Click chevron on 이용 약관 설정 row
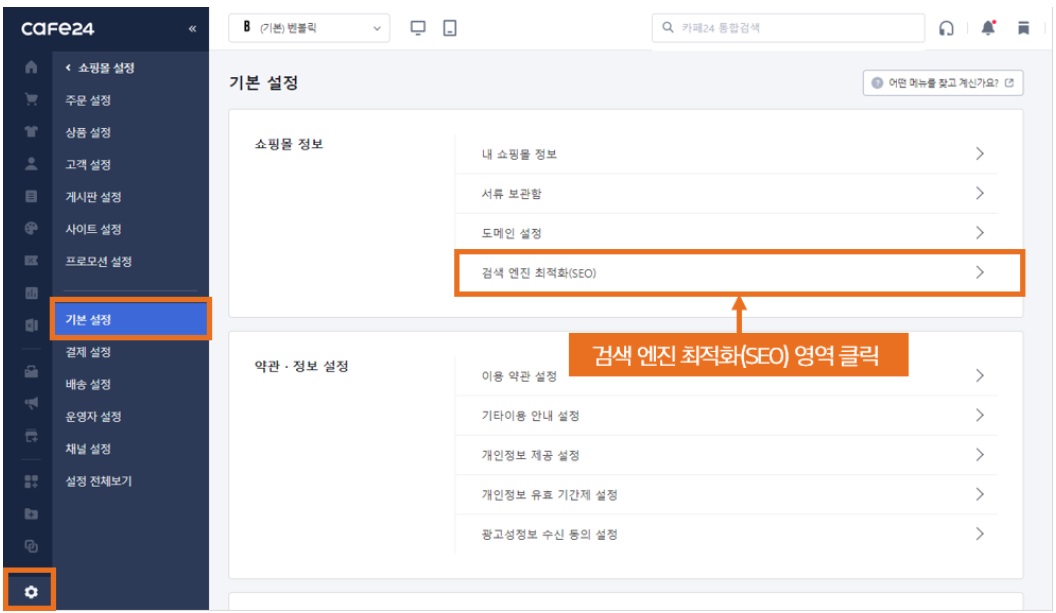 point(980,375)
